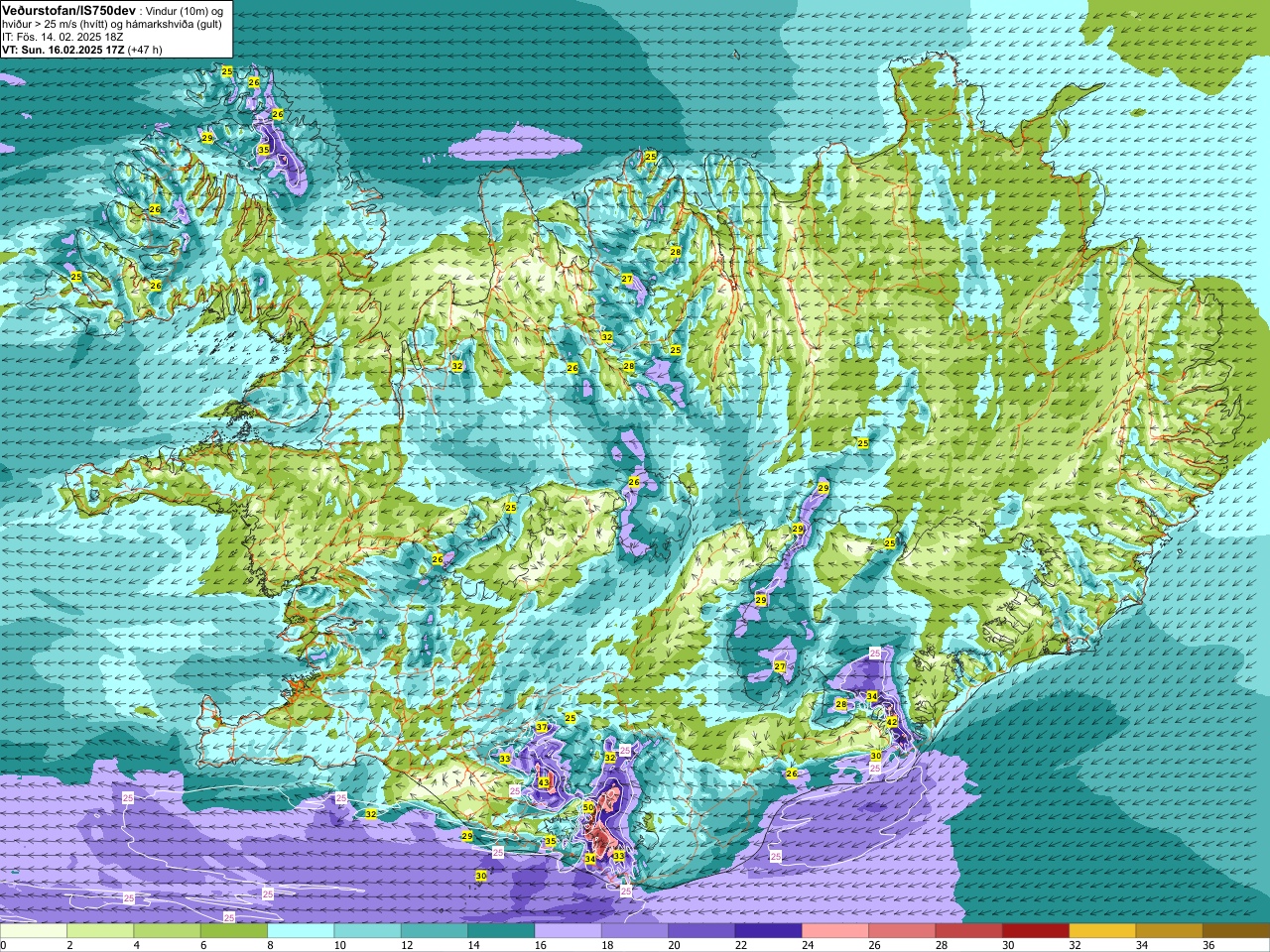The image size is (1270, 952).
Task: Click the medium purple 18–20 legend swatch
Action: 634,931
